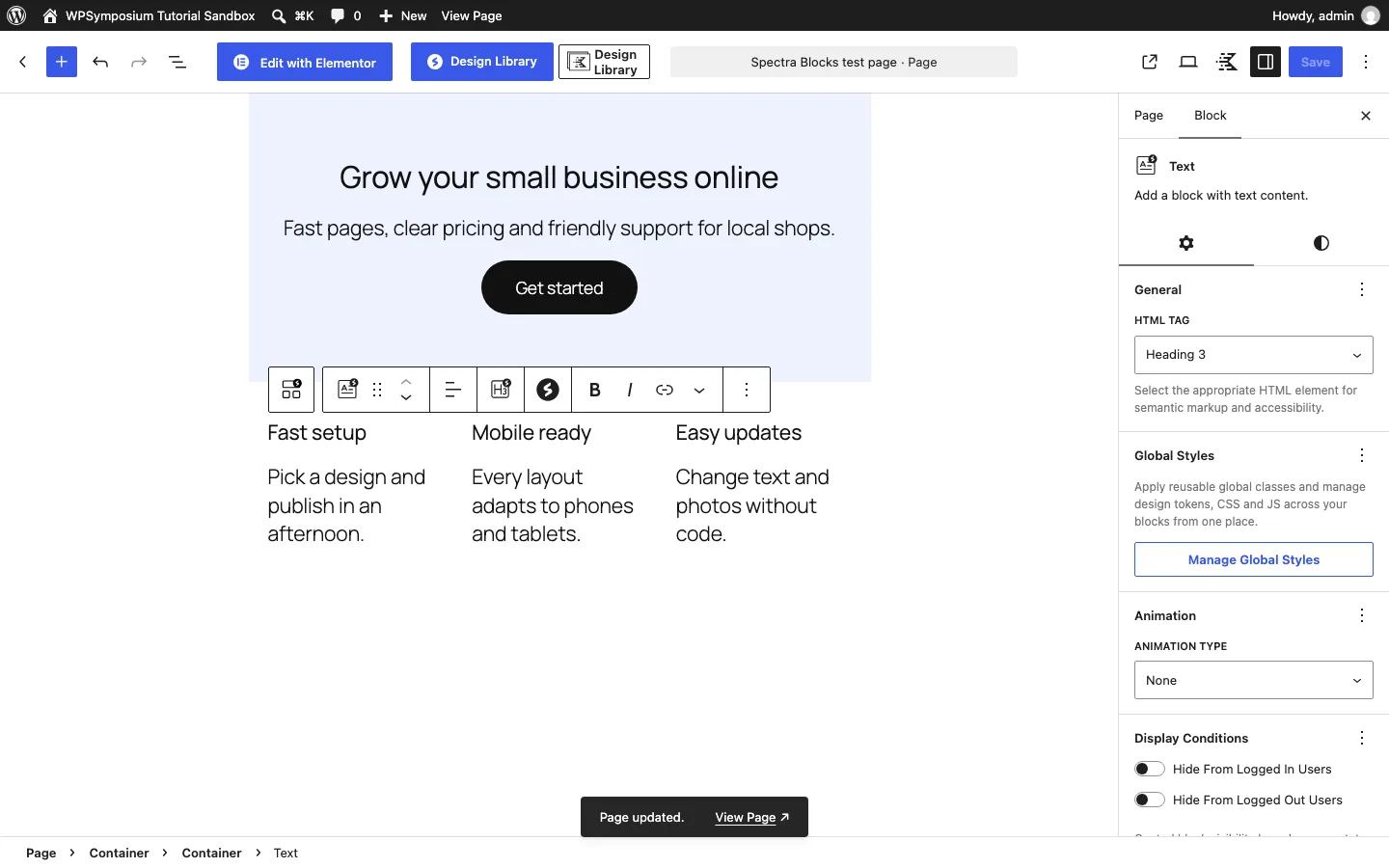Image resolution: width=1389 pixels, height=868 pixels.
Task: Open the device preview icon
Action: pyautogui.click(x=1188, y=62)
